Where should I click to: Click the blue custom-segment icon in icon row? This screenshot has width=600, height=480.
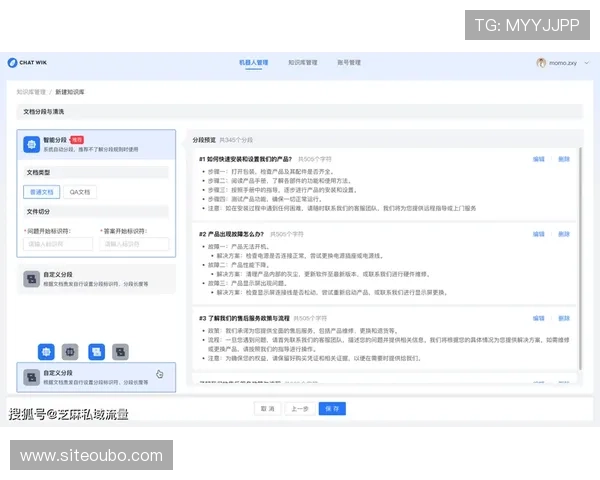(x=96, y=352)
